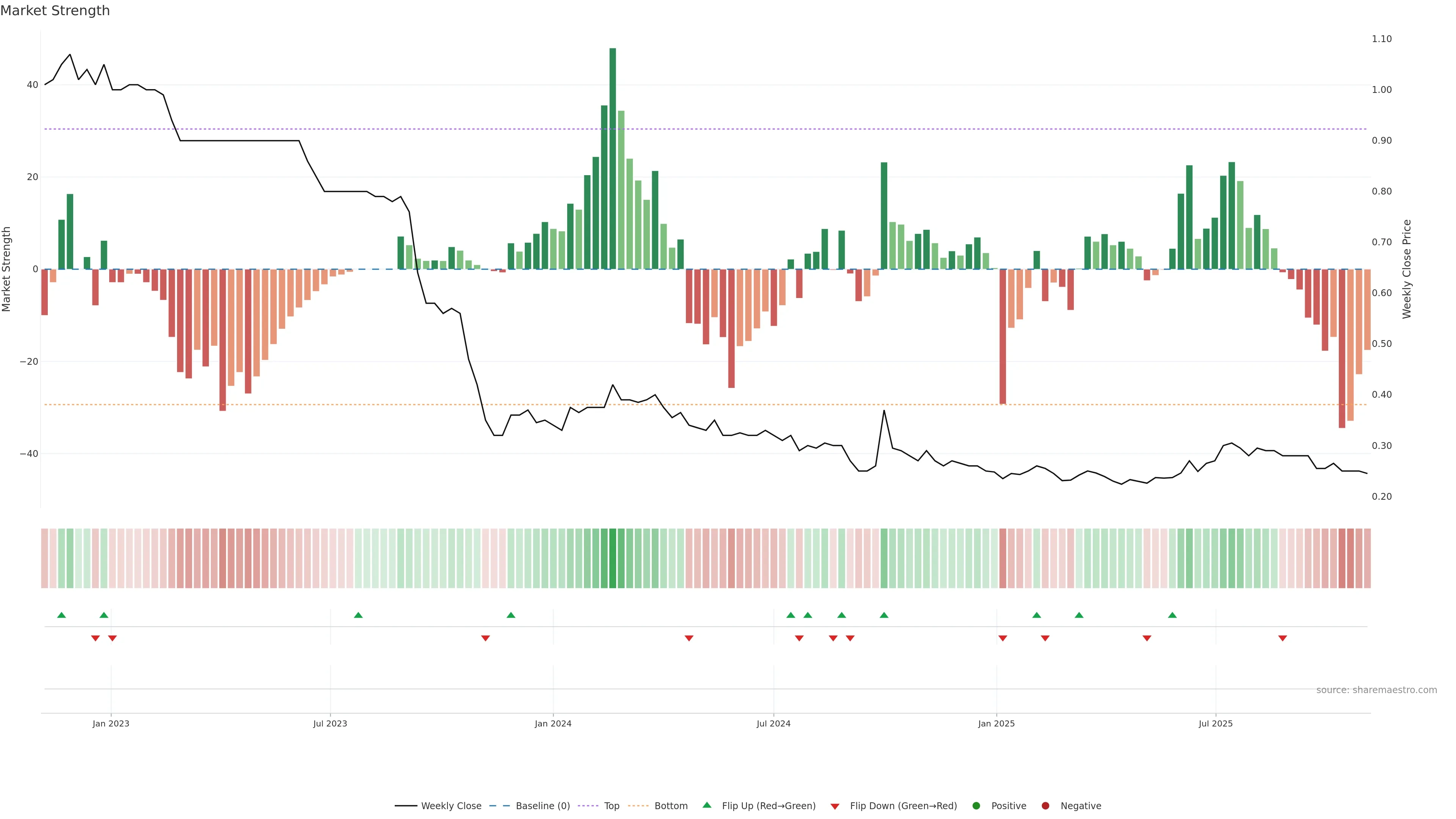This screenshot has height=819, width=1456.
Task: Click the Bottom legend line icon
Action: (638, 806)
